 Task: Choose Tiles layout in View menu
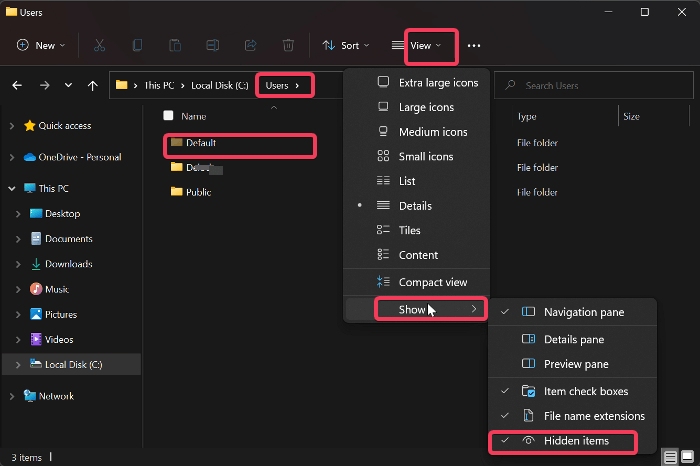point(409,230)
